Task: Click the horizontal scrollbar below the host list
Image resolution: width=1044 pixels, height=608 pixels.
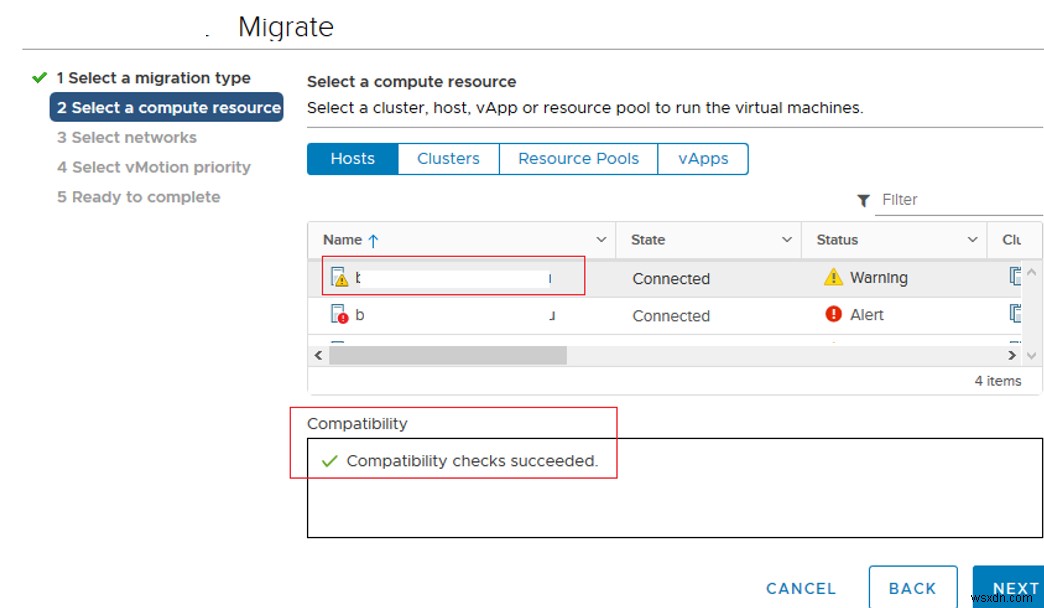Action: pyautogui.click(x=450, y=354)
